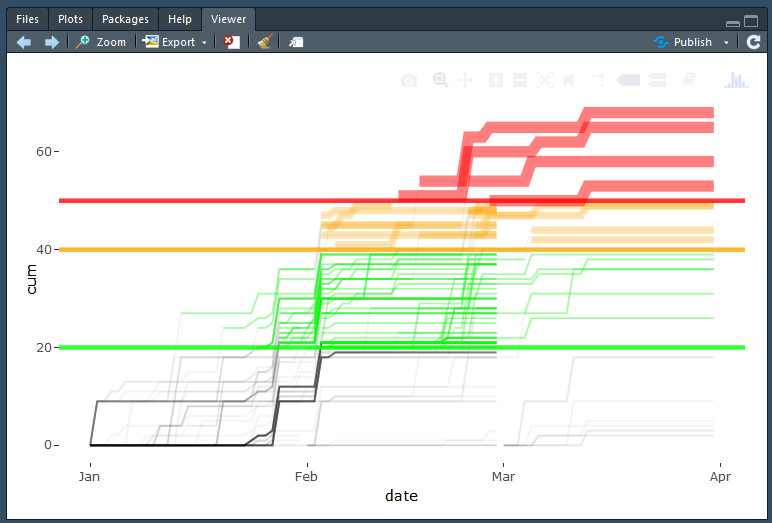Viewport: 772px width, 523px height.
Task: Click the Apr x-axis label
Action: pos(720,477)
